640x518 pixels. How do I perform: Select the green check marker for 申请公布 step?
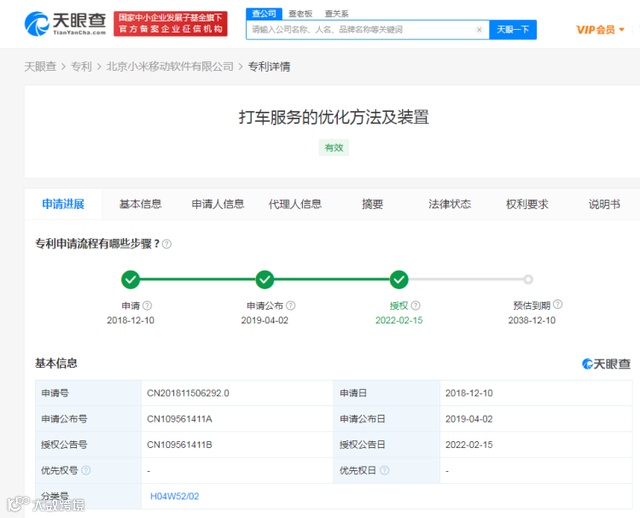point(265,280)
